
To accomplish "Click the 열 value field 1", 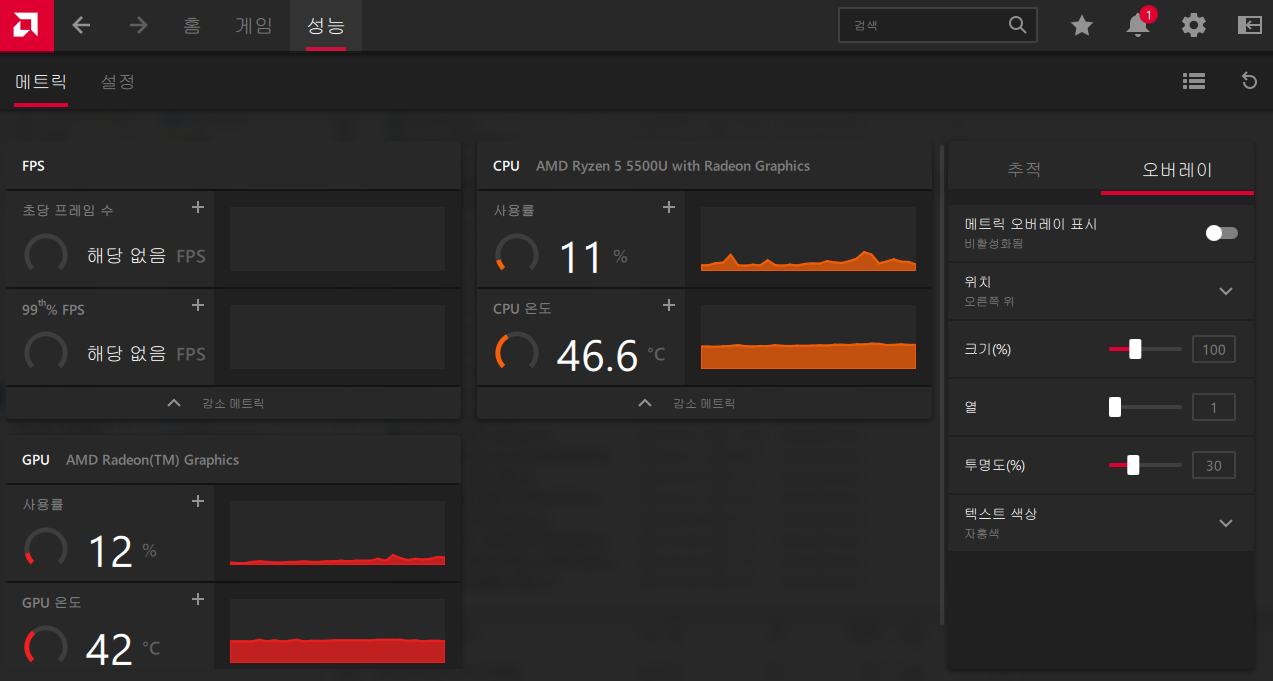I will (1214, 407).
